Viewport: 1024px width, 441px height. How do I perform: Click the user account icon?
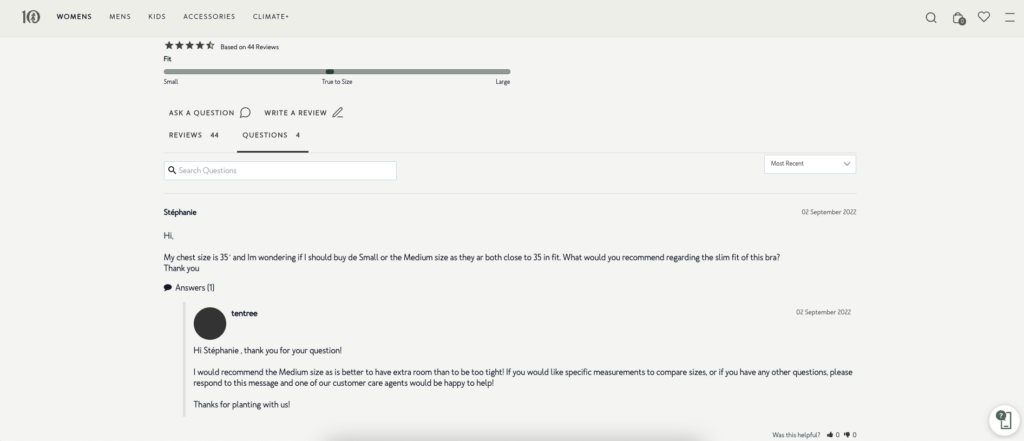1009,17
